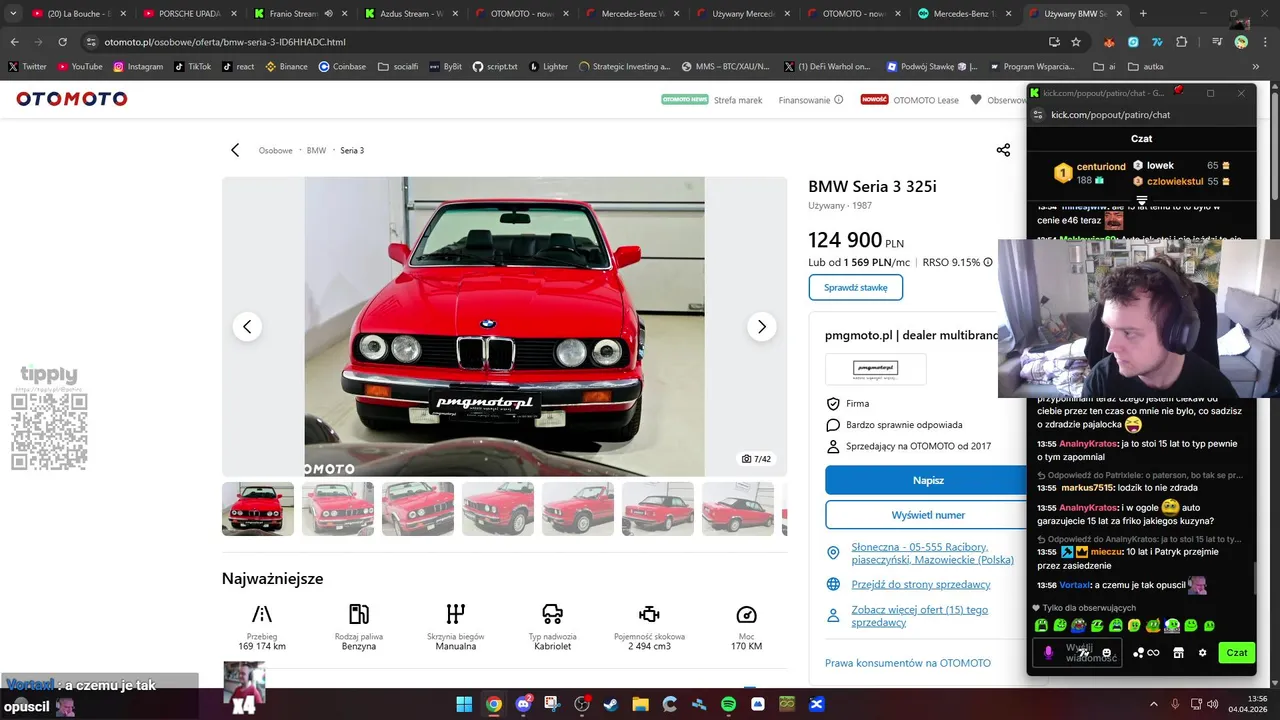Open the 7/42 photo counter gallery
1280x720 pixels.
click(x=756, y=459)
